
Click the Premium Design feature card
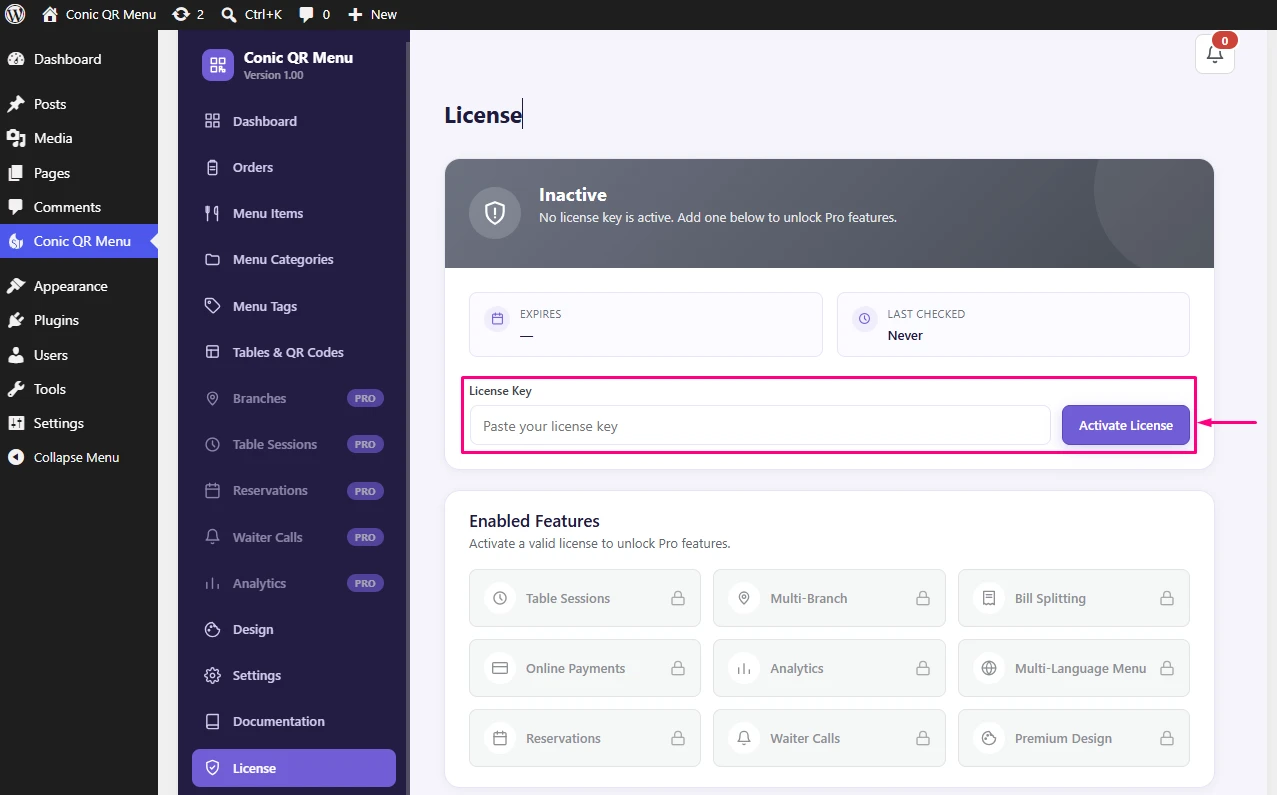coord(1074,738)
